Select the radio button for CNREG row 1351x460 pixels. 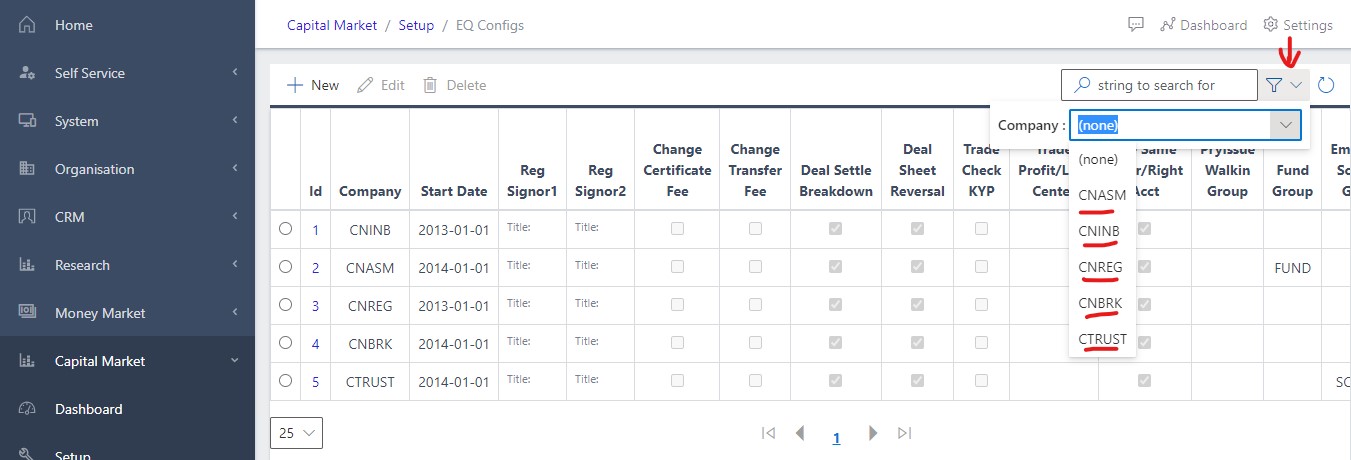286,305
